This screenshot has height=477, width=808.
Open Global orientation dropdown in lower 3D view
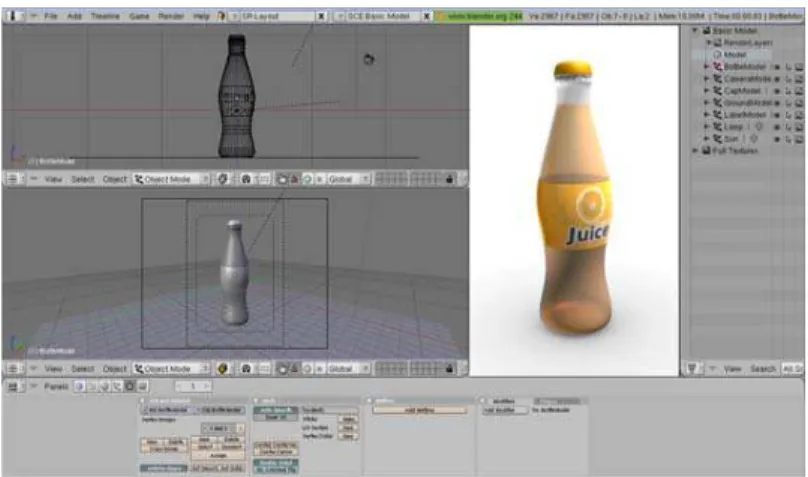coord(348,369)
